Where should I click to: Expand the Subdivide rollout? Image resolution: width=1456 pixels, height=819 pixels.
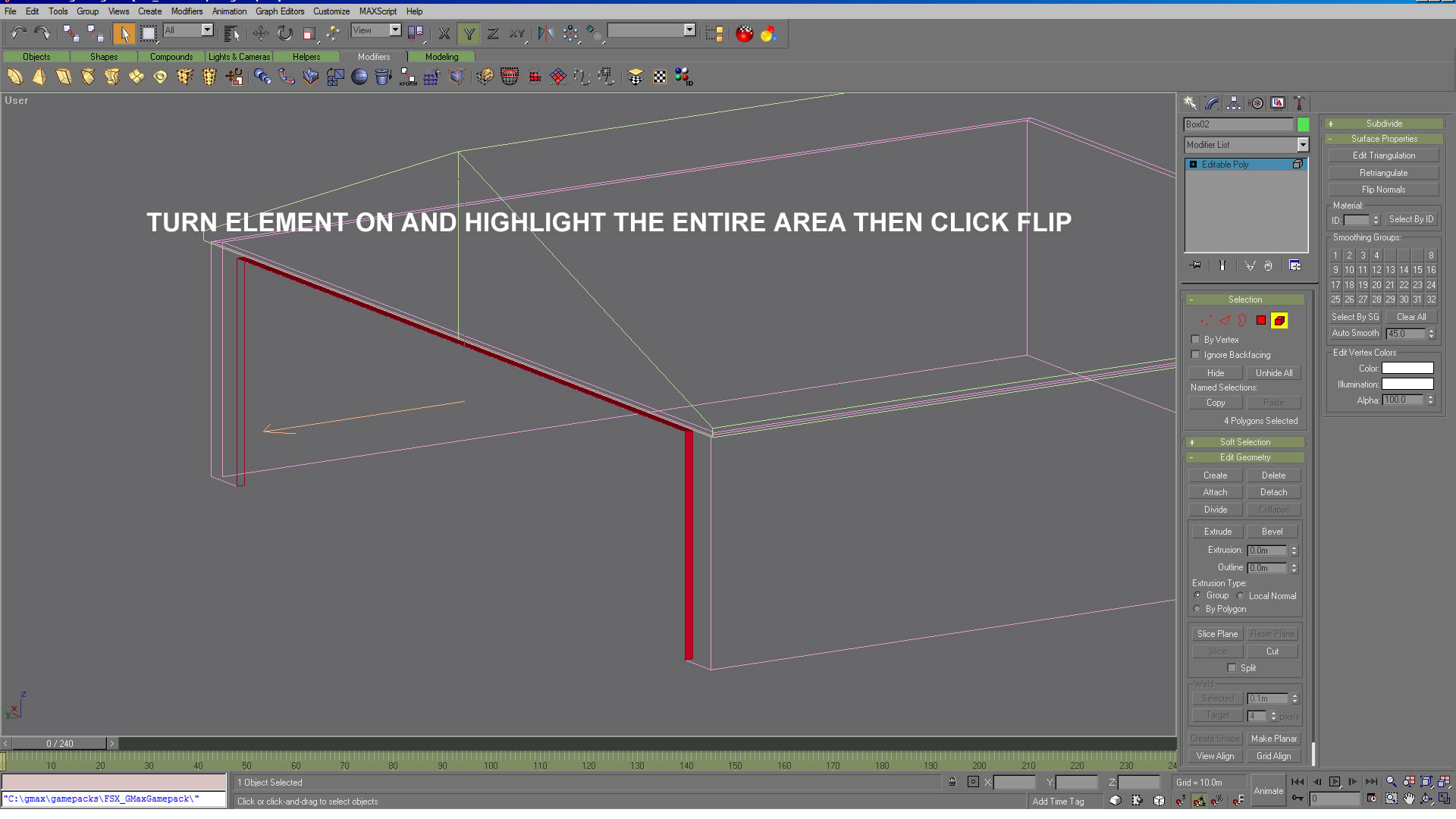tap(1383, 124)
